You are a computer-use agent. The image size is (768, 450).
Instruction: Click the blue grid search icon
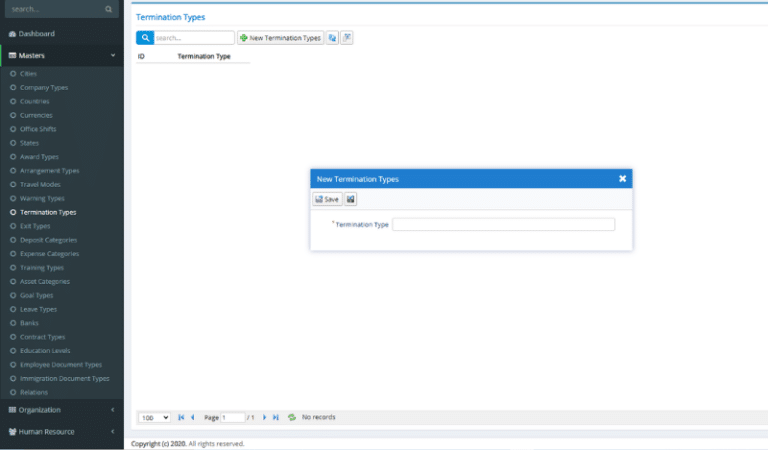point(145,38)
